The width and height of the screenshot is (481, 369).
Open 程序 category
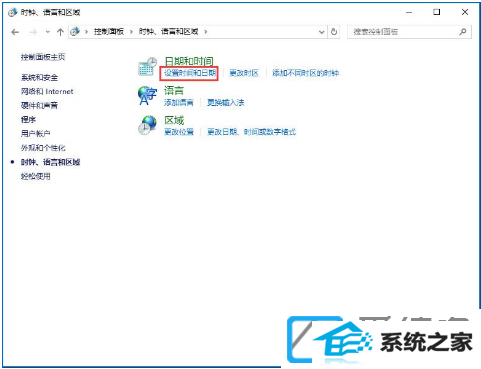(x=28, y=120)
